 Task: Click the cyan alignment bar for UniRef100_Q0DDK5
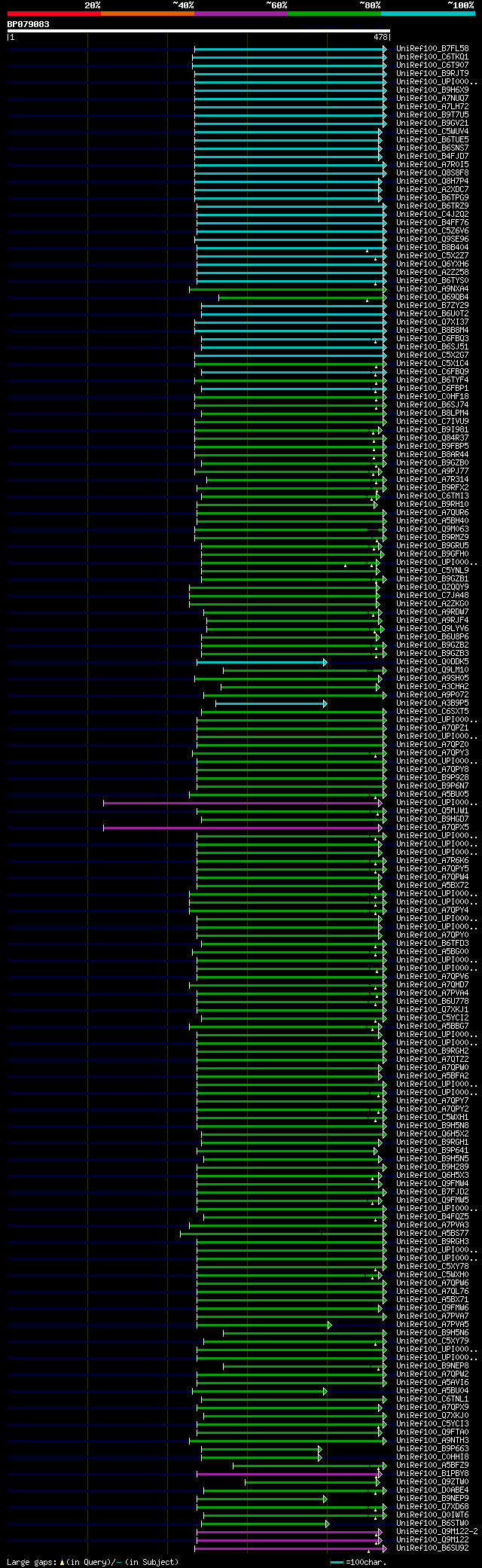(x=261, y=662)
